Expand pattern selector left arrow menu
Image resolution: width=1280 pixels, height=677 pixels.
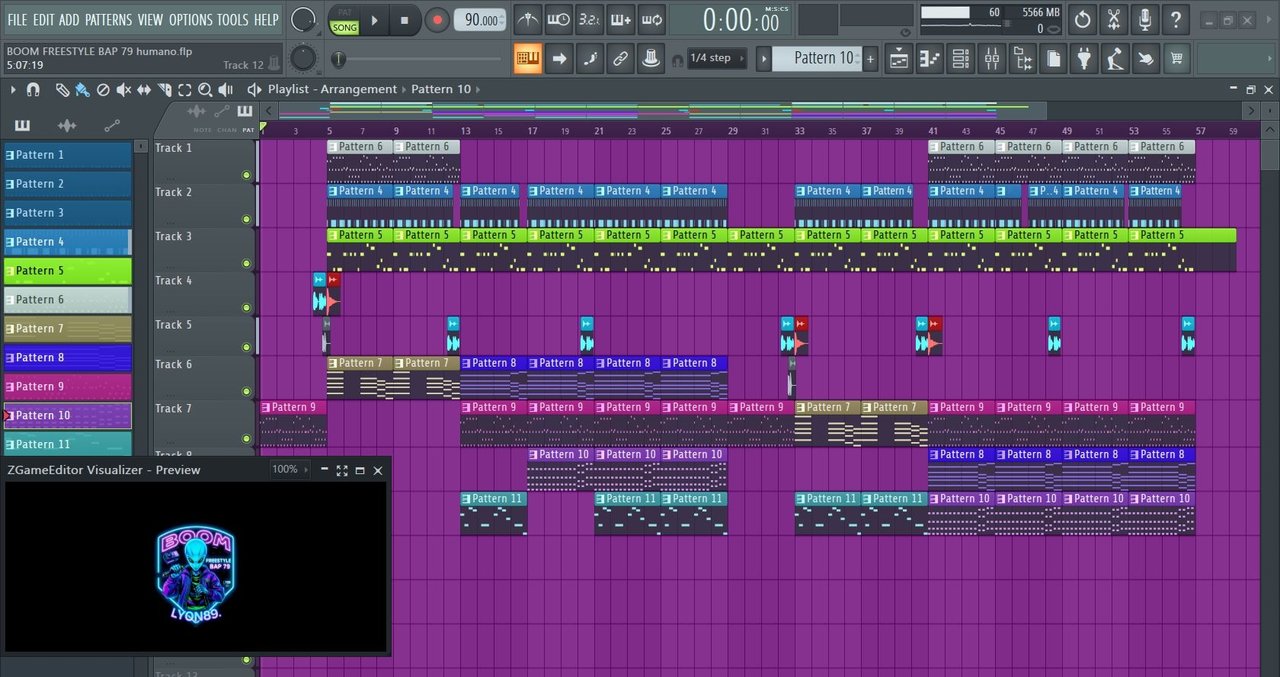coord(764,58)
